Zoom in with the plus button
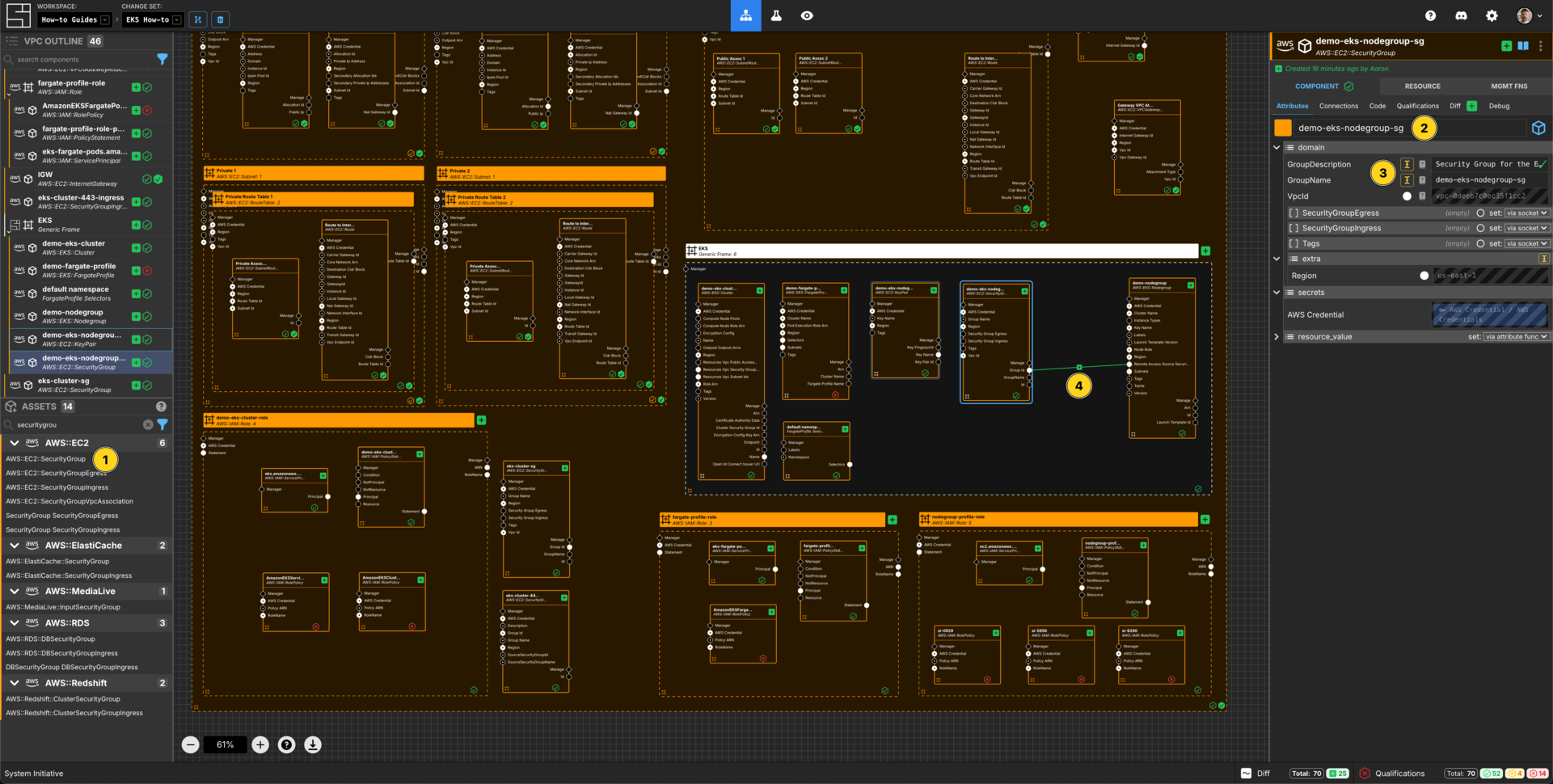Image resolution: width=1553 pixels, height=784 pixels. tap(260, 744)
